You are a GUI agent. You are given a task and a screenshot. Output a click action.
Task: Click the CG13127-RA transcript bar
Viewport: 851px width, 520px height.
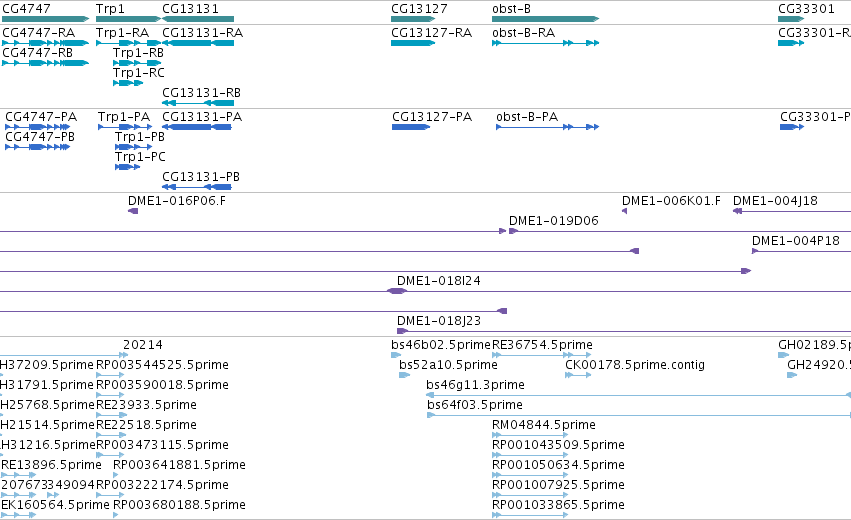(x=413, y=43)
